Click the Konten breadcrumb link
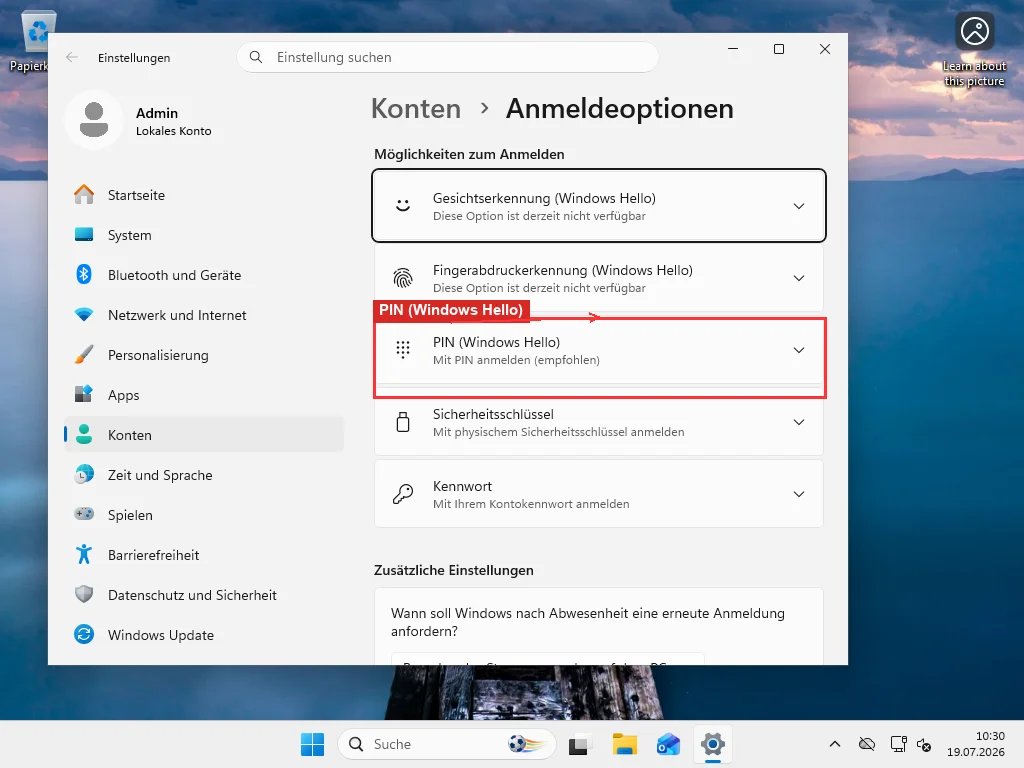Viewport: 1024px width, 768px height. [x=416, y=108]
